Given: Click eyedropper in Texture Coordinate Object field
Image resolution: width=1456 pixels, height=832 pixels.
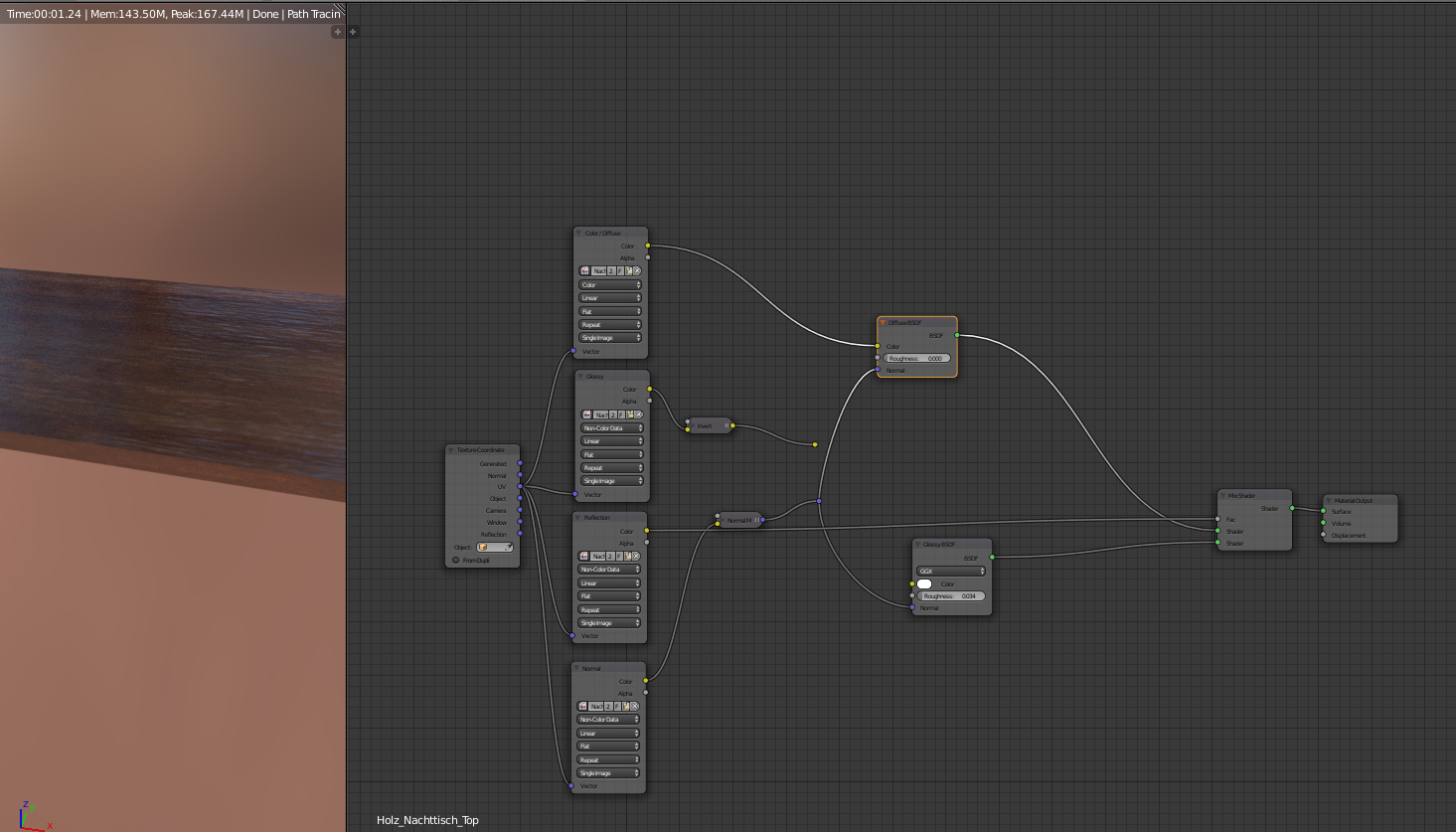Looking at the screenshot, I should coord(509,547).
